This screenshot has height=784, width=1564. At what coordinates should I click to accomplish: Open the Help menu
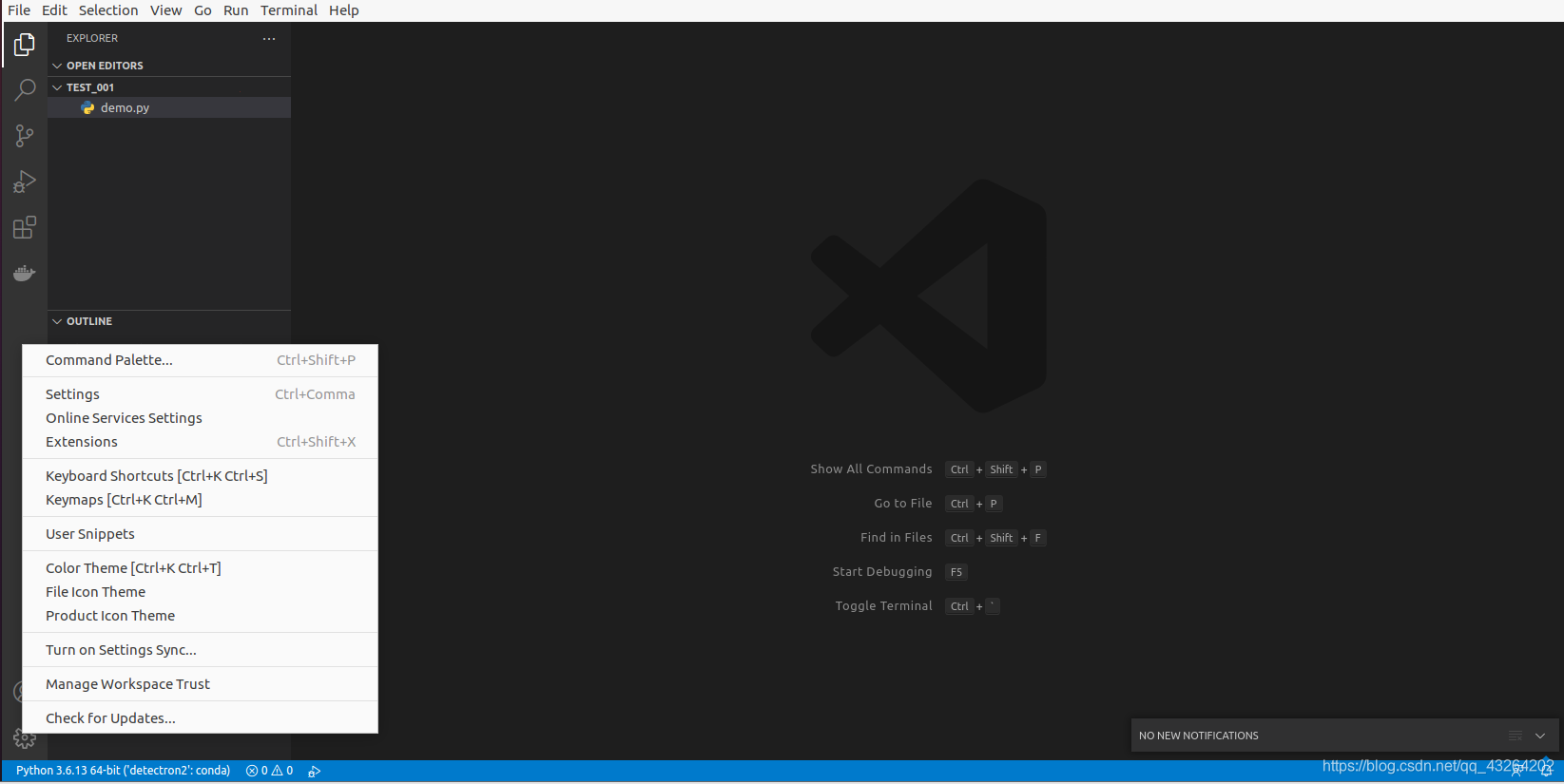[344, 10]
